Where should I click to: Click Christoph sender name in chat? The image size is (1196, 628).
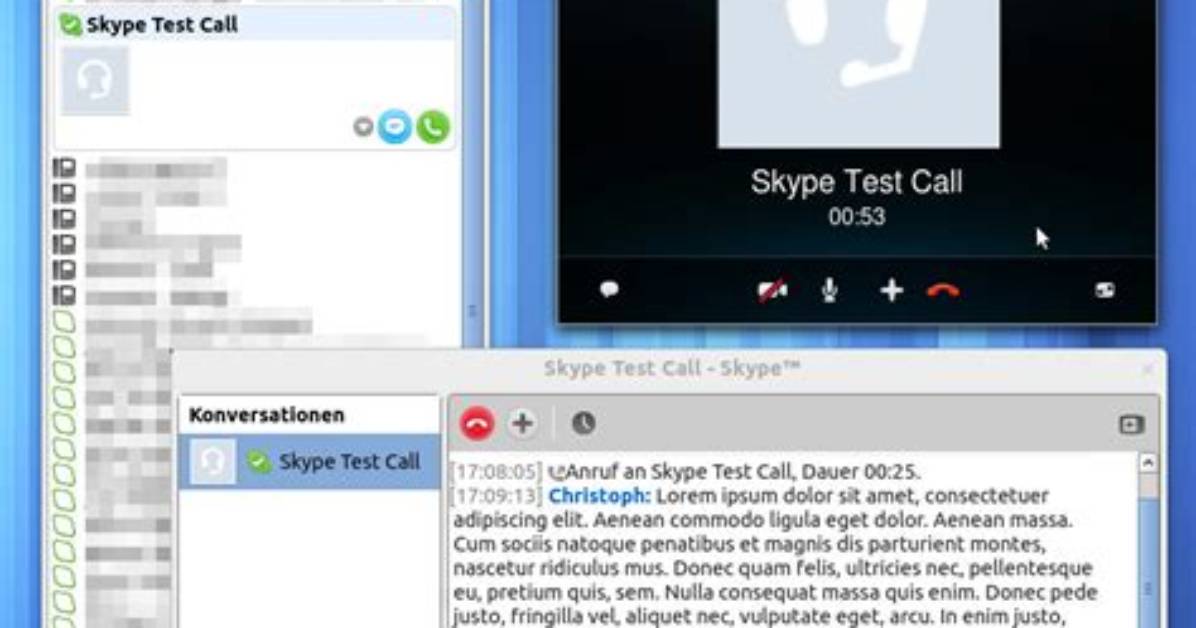pyautogui.click(x=600, y=496)
